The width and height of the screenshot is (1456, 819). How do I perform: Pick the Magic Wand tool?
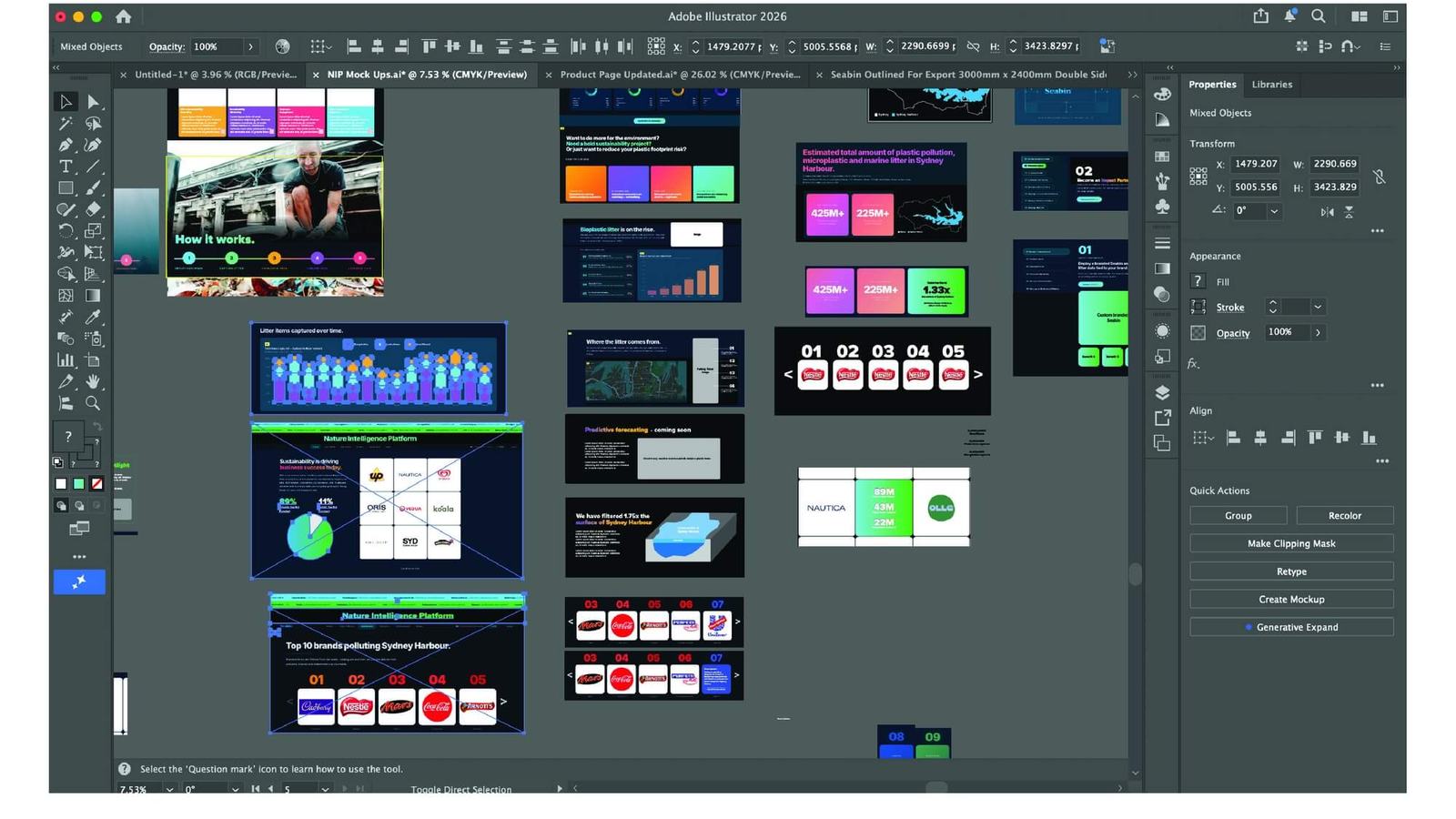click(x=66, y=124)
